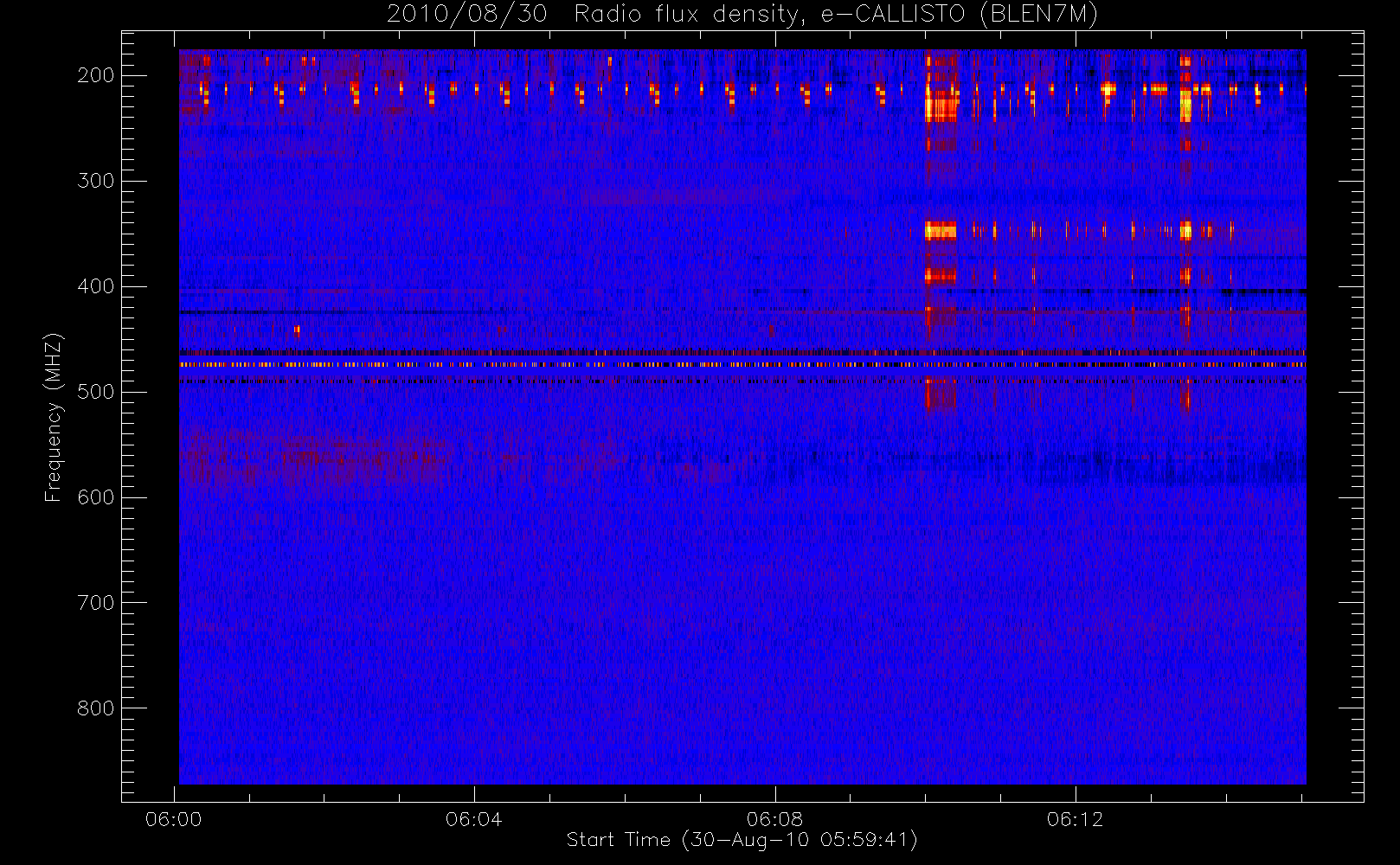Click the 200 frequency tick label
Screen dimensions: 1400x865
tap(96, 75)
